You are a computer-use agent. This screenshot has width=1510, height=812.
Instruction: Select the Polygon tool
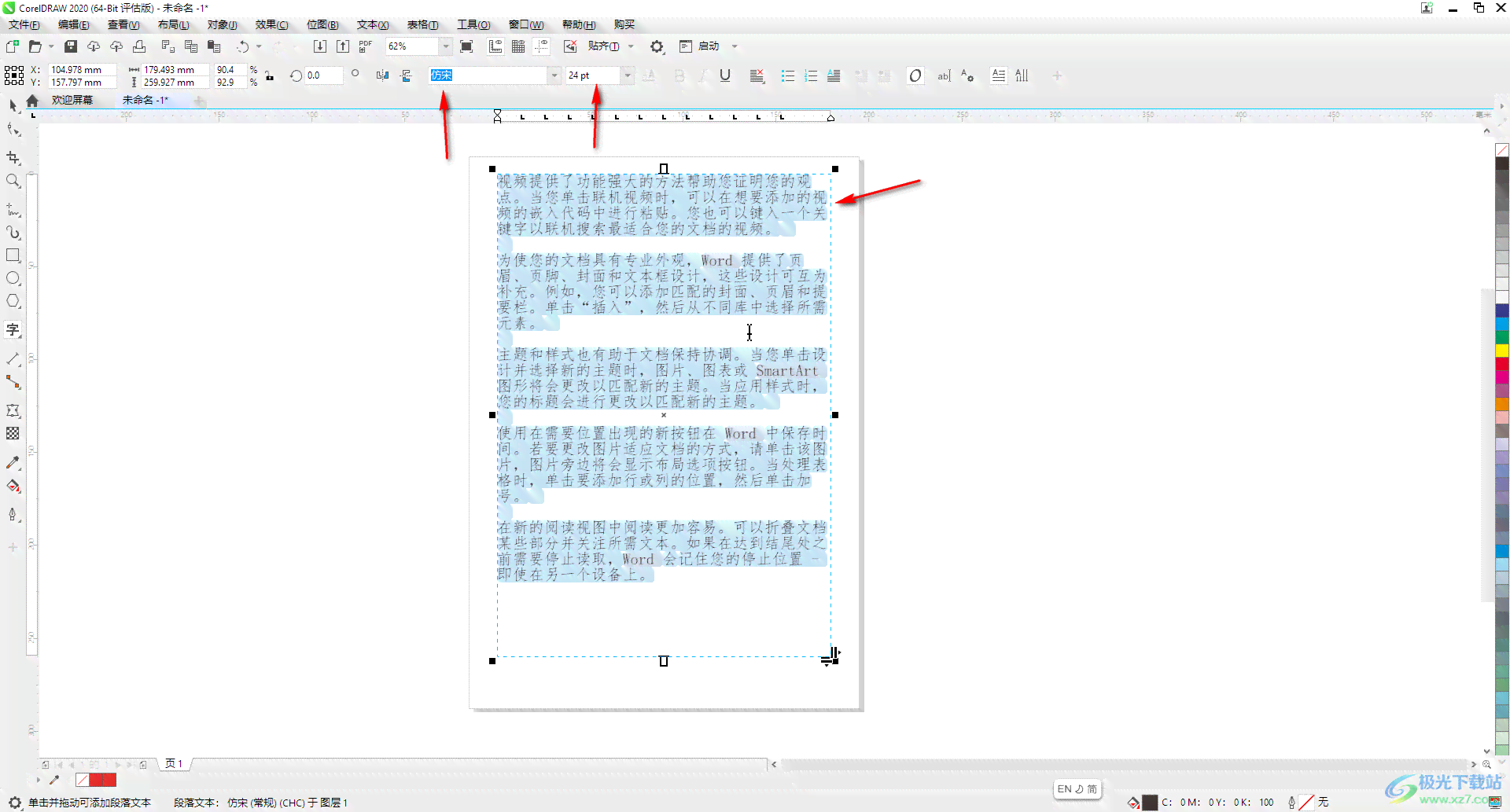[13, 301]
